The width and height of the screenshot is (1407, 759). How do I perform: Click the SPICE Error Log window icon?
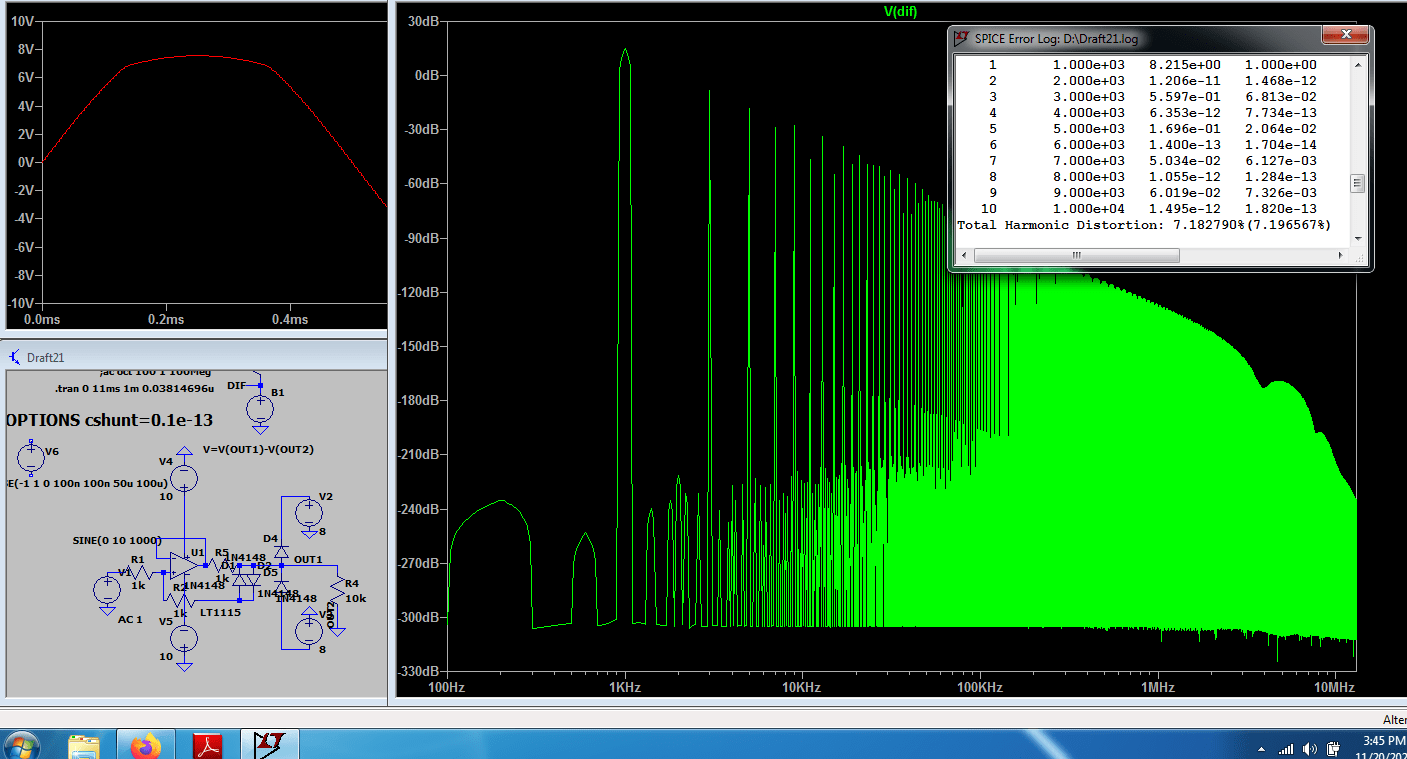(960, 39)
